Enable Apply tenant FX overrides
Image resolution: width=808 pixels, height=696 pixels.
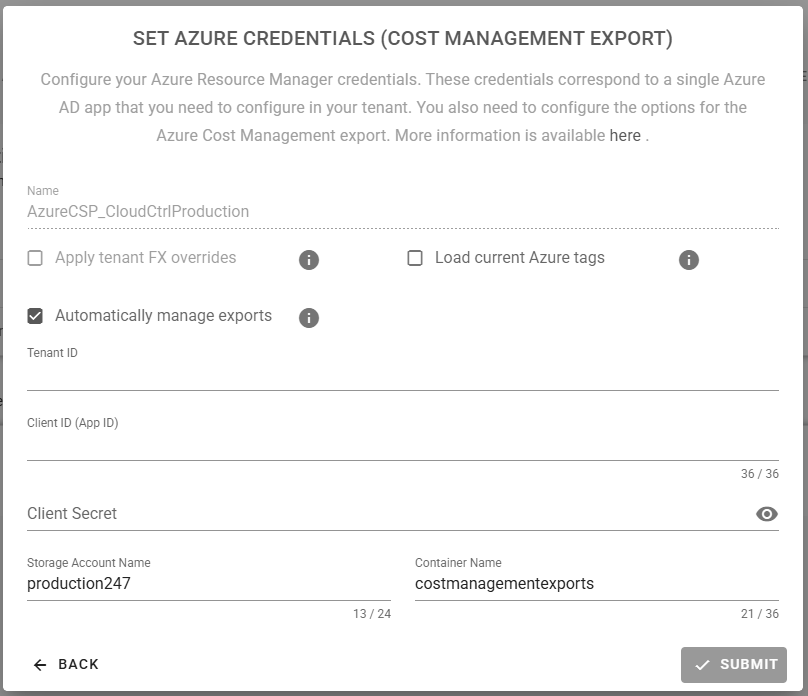click(33, 257)
